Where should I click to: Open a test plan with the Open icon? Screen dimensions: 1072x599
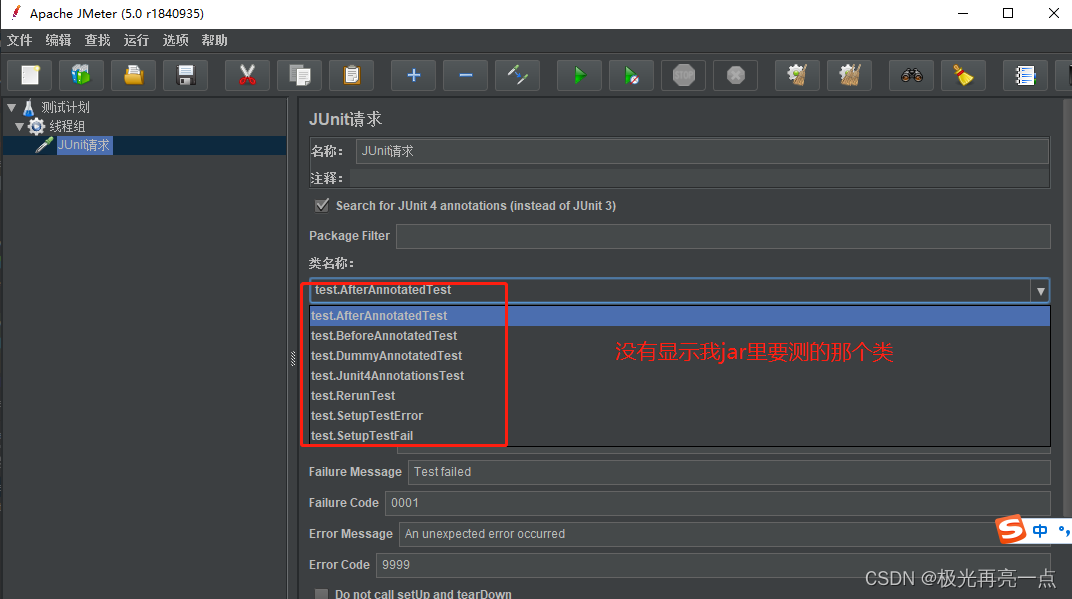133,75
